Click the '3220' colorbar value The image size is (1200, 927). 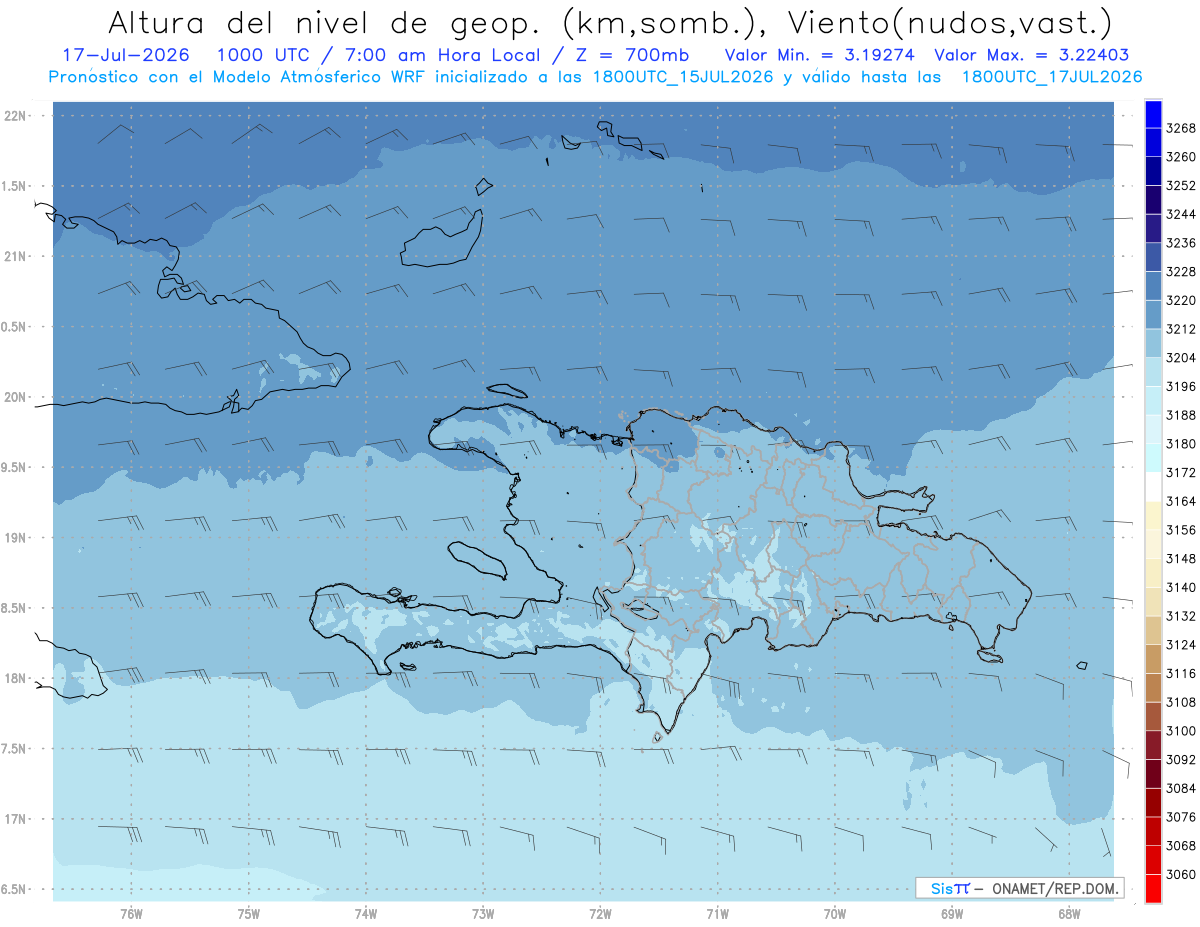point(1180,300)
